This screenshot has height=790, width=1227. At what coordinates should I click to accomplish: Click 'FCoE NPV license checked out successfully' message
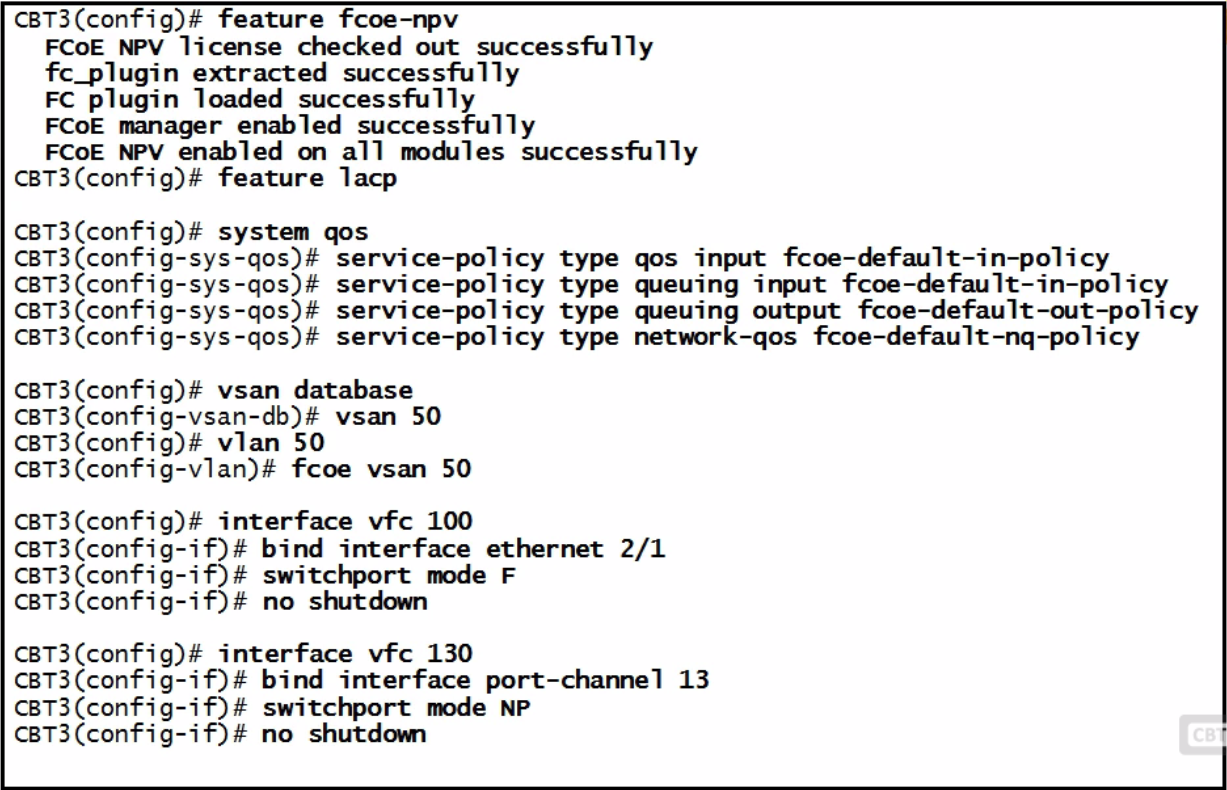(x=349, y=47)
